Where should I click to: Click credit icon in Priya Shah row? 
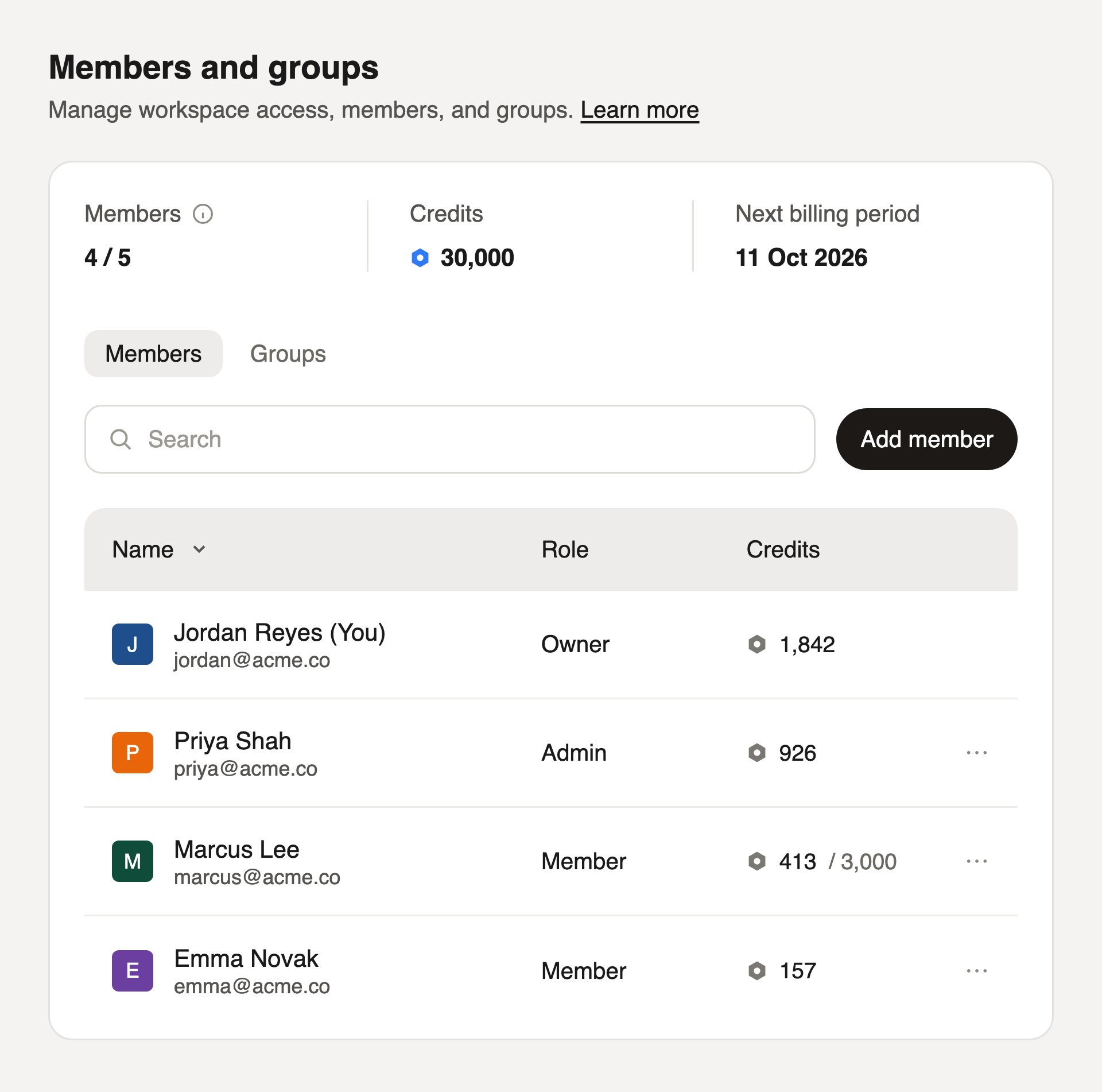(x=757, y=753)
